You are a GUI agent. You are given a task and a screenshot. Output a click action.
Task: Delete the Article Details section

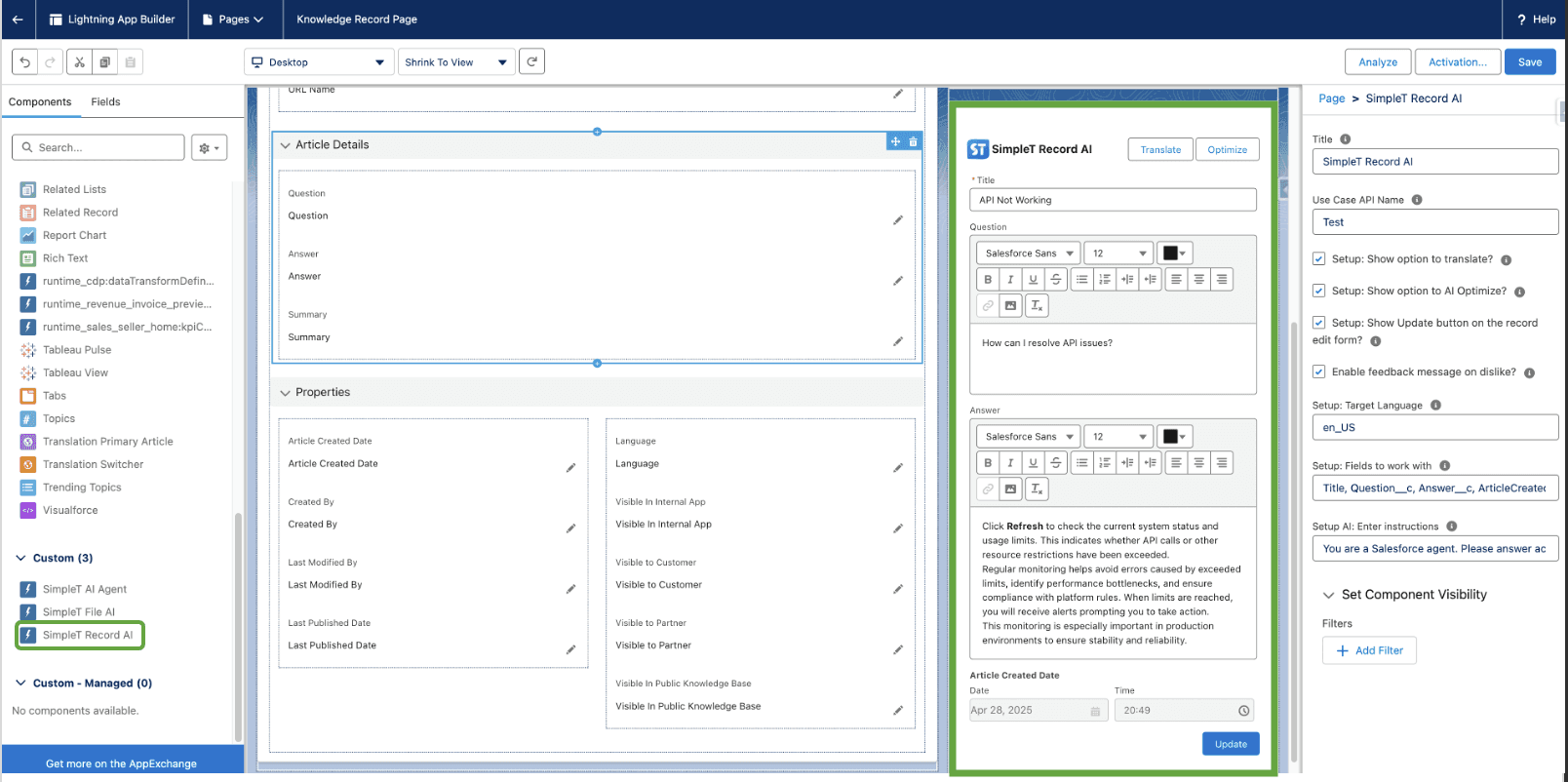(x=913, y=141)
